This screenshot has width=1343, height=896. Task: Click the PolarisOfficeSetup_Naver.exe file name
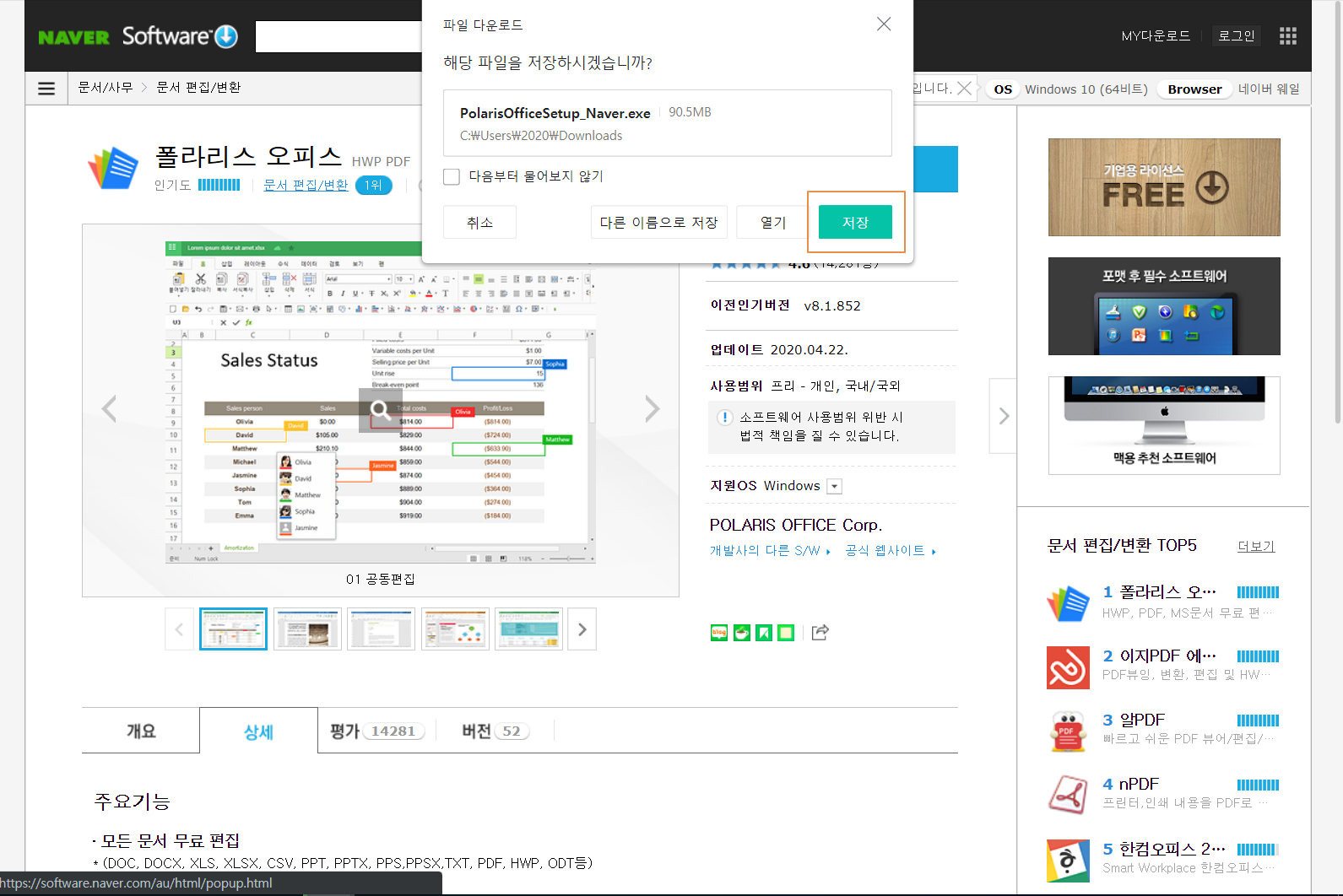(x=555, y=113)
